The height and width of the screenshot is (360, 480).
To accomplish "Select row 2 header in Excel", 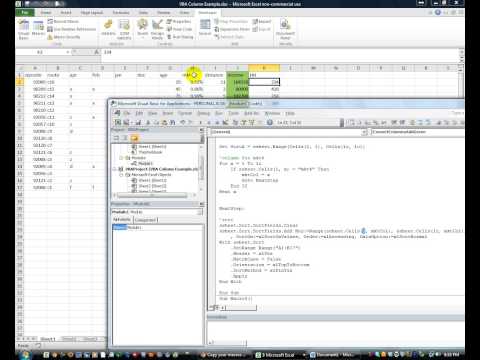I will click(x=20, y=82).
